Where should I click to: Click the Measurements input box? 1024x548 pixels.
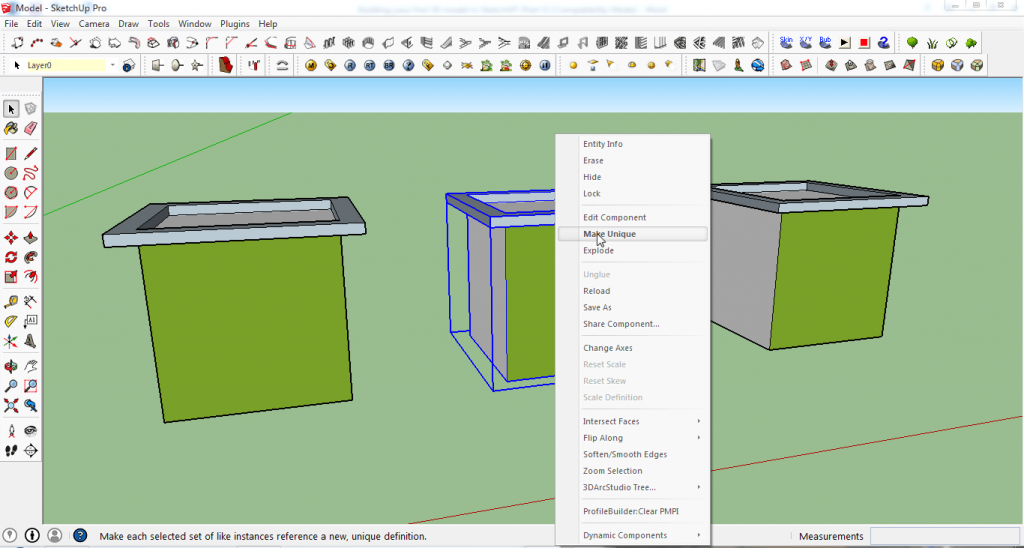(x=946, y=536)
